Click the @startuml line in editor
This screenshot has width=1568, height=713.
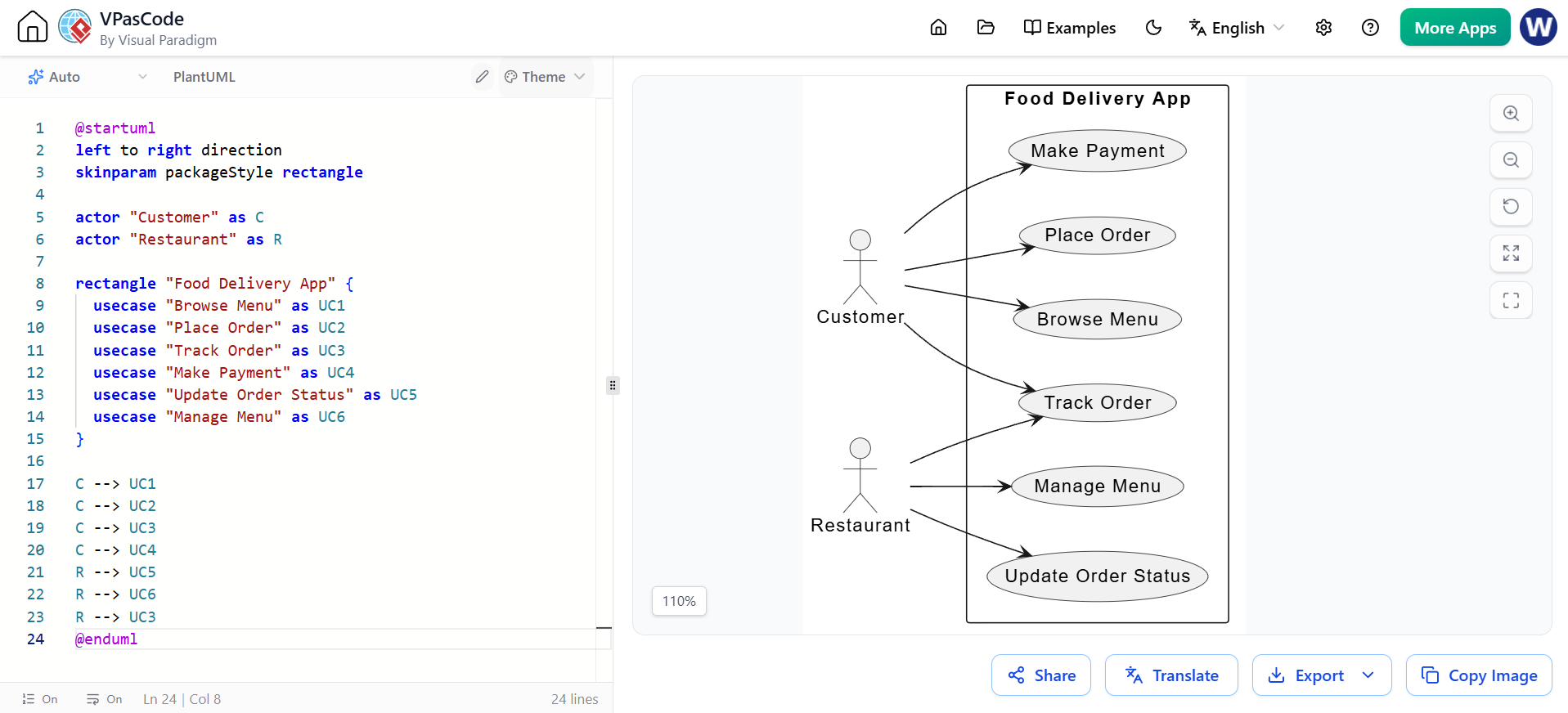(x=115, y=128)
